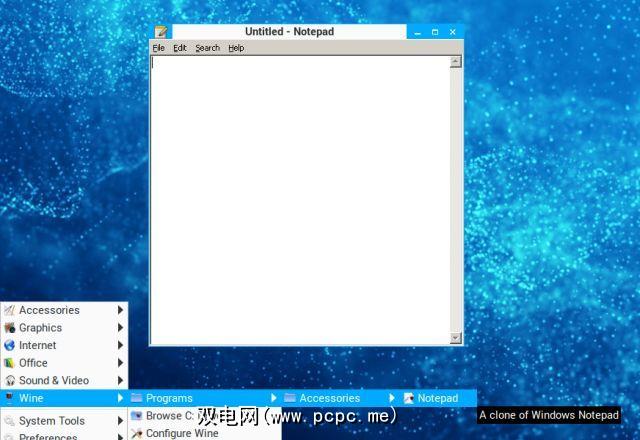Open the Sound & Video menu category
Screen dimensions: 640x440
(64, 380)
